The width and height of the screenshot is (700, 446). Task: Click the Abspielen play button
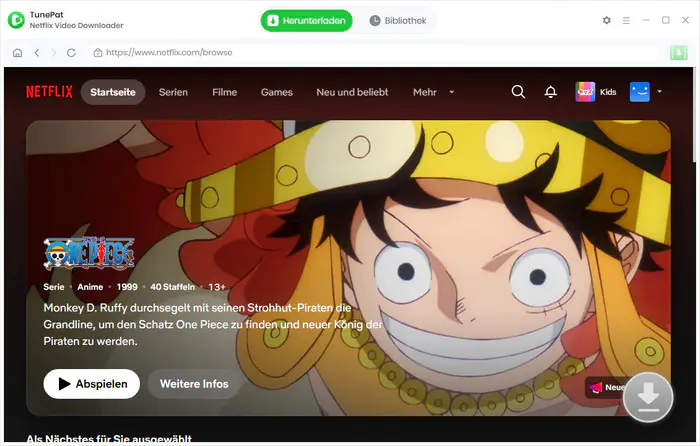[x=92, y=384]
